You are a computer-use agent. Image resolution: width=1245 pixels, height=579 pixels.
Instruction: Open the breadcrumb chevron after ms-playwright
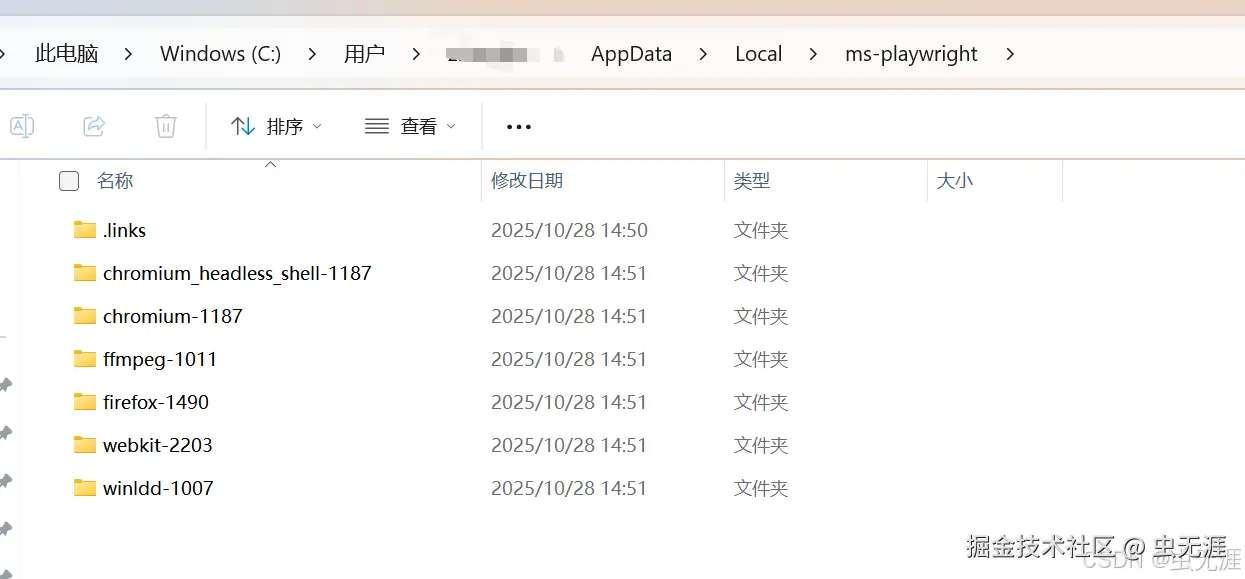(x=1010, y=54)
